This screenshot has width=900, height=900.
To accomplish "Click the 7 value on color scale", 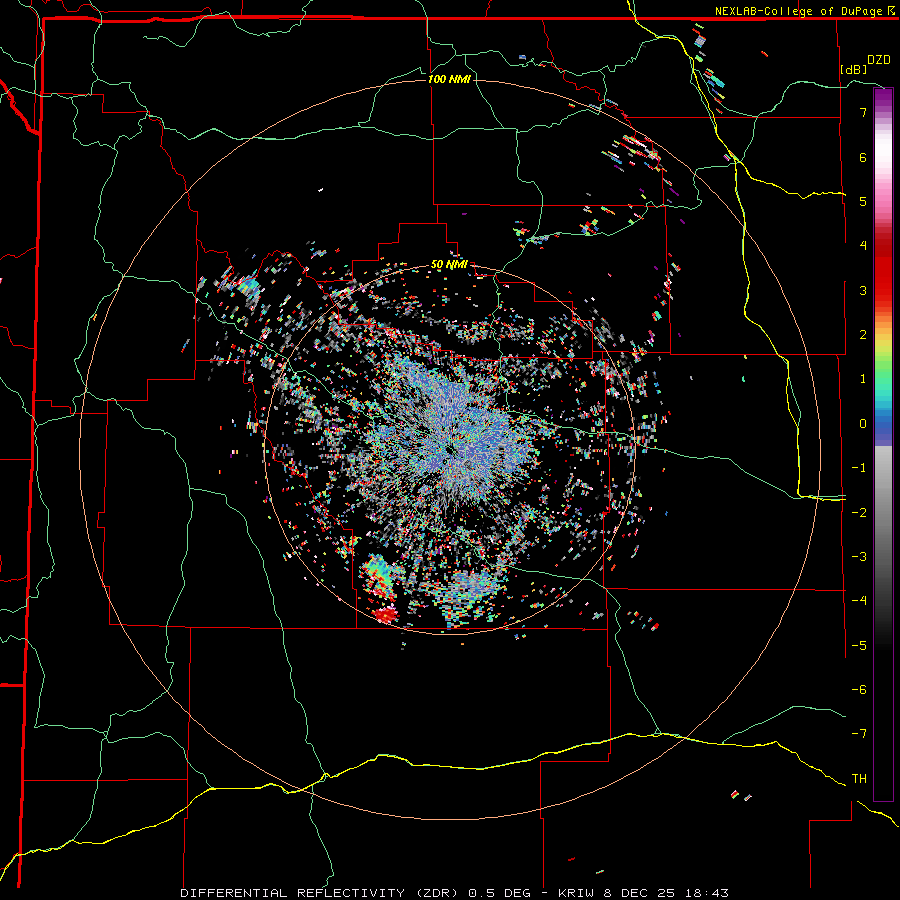I will (x=863, y=112).
